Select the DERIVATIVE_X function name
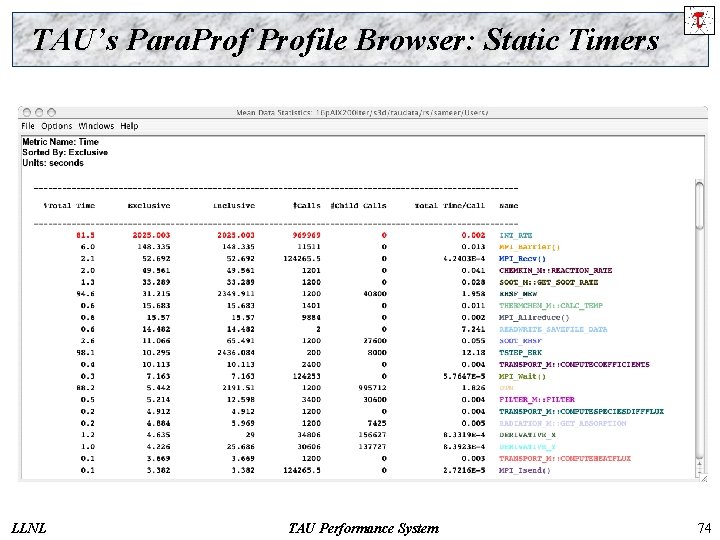Image resolution: width=720 pixels, height=540 pixels. point(527,435)
